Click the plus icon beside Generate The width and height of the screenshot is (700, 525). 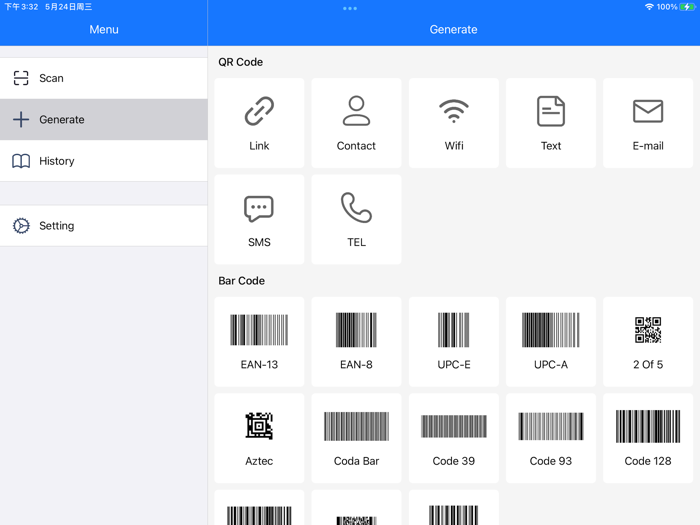[21, 120]
